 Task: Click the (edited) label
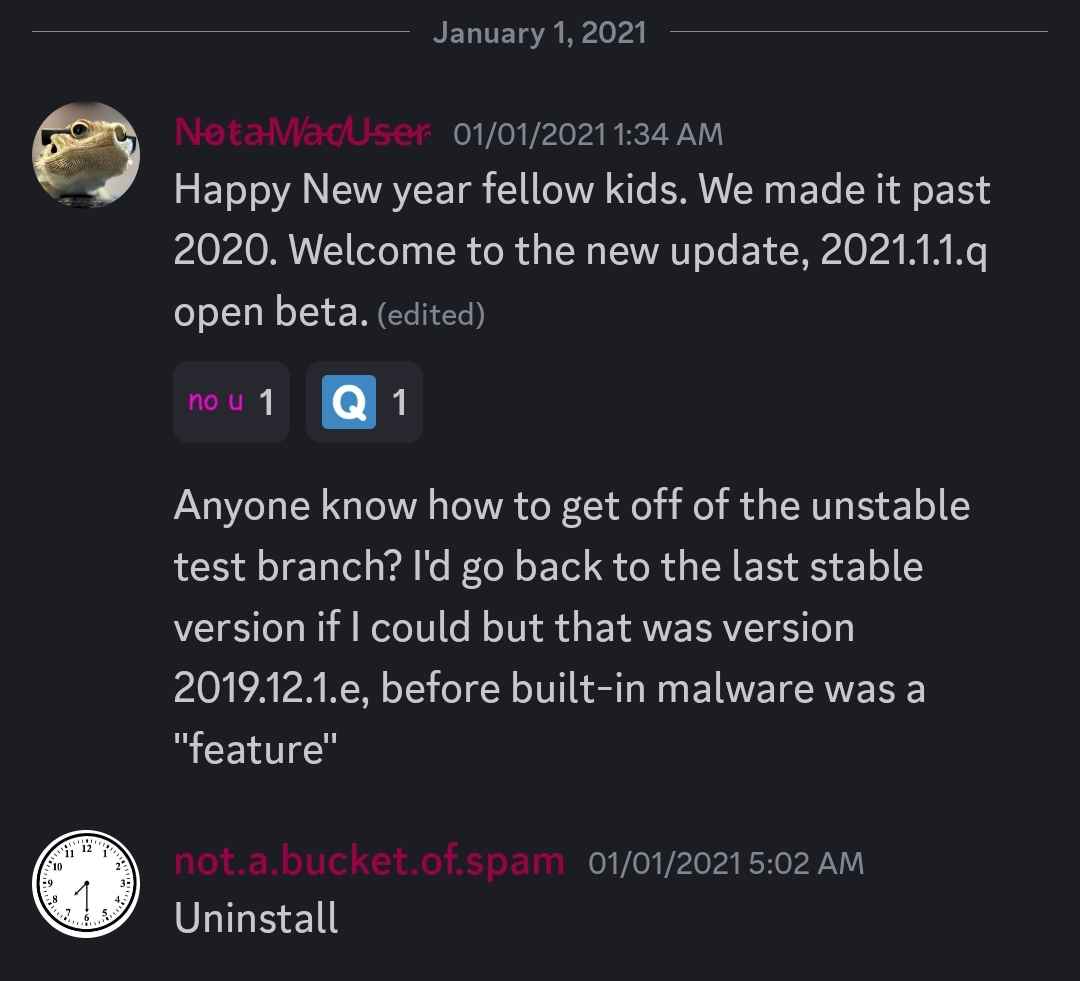[x=431, y=315]
